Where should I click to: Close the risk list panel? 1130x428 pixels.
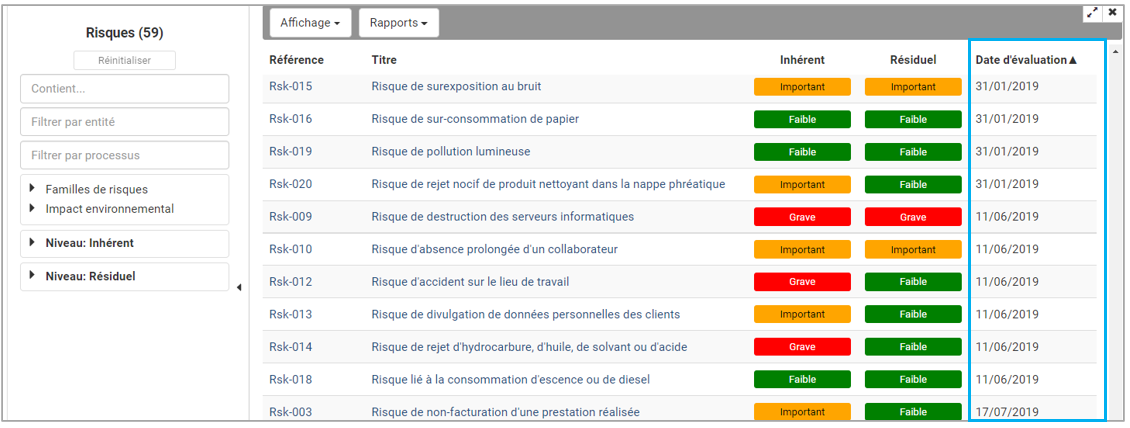tap(1112, 13)
